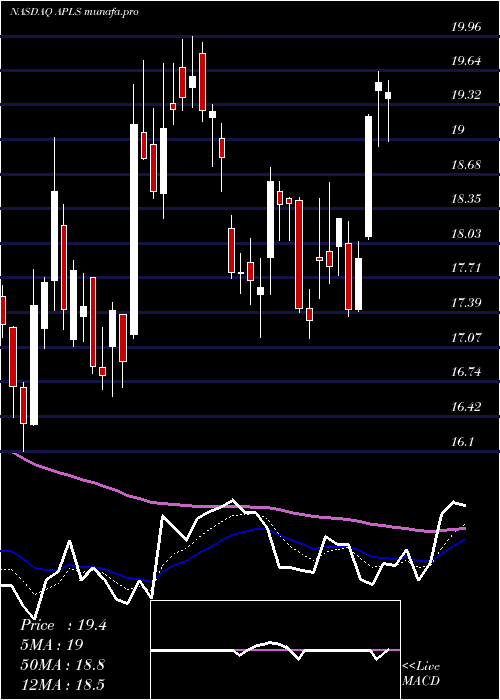The height and width of the screenshot is (700, 500).
Task: Click the 18.35 price axis label
Action: point(466,198)
